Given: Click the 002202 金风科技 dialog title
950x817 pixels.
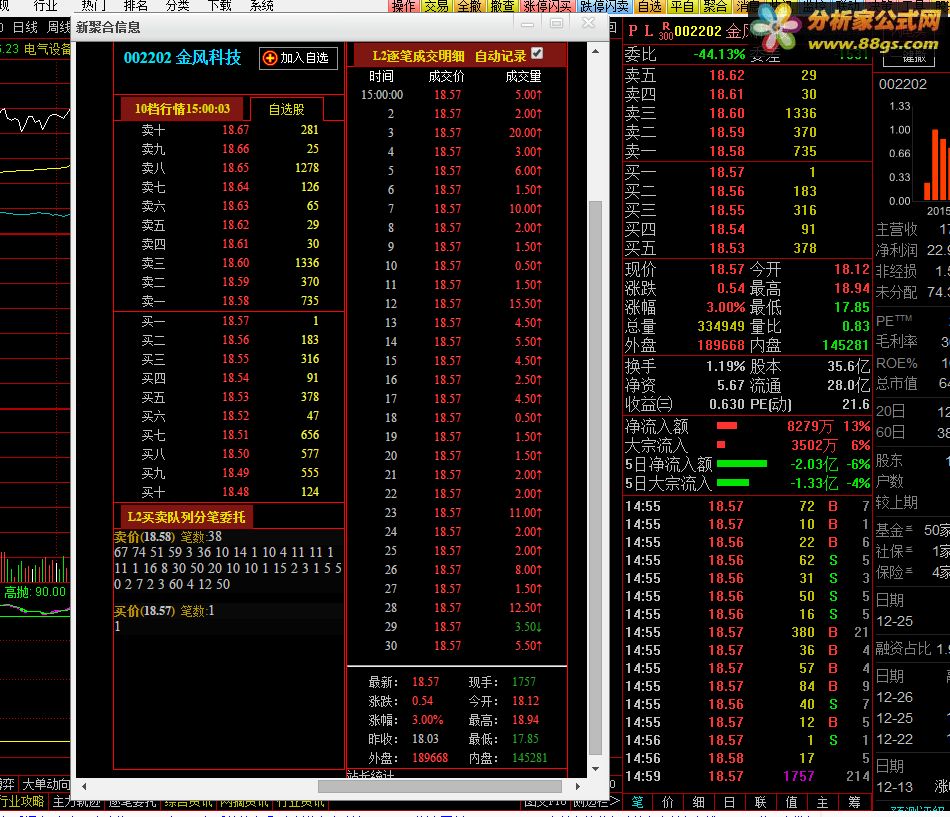Looking at the screenshot, I should tap(182, 58).
